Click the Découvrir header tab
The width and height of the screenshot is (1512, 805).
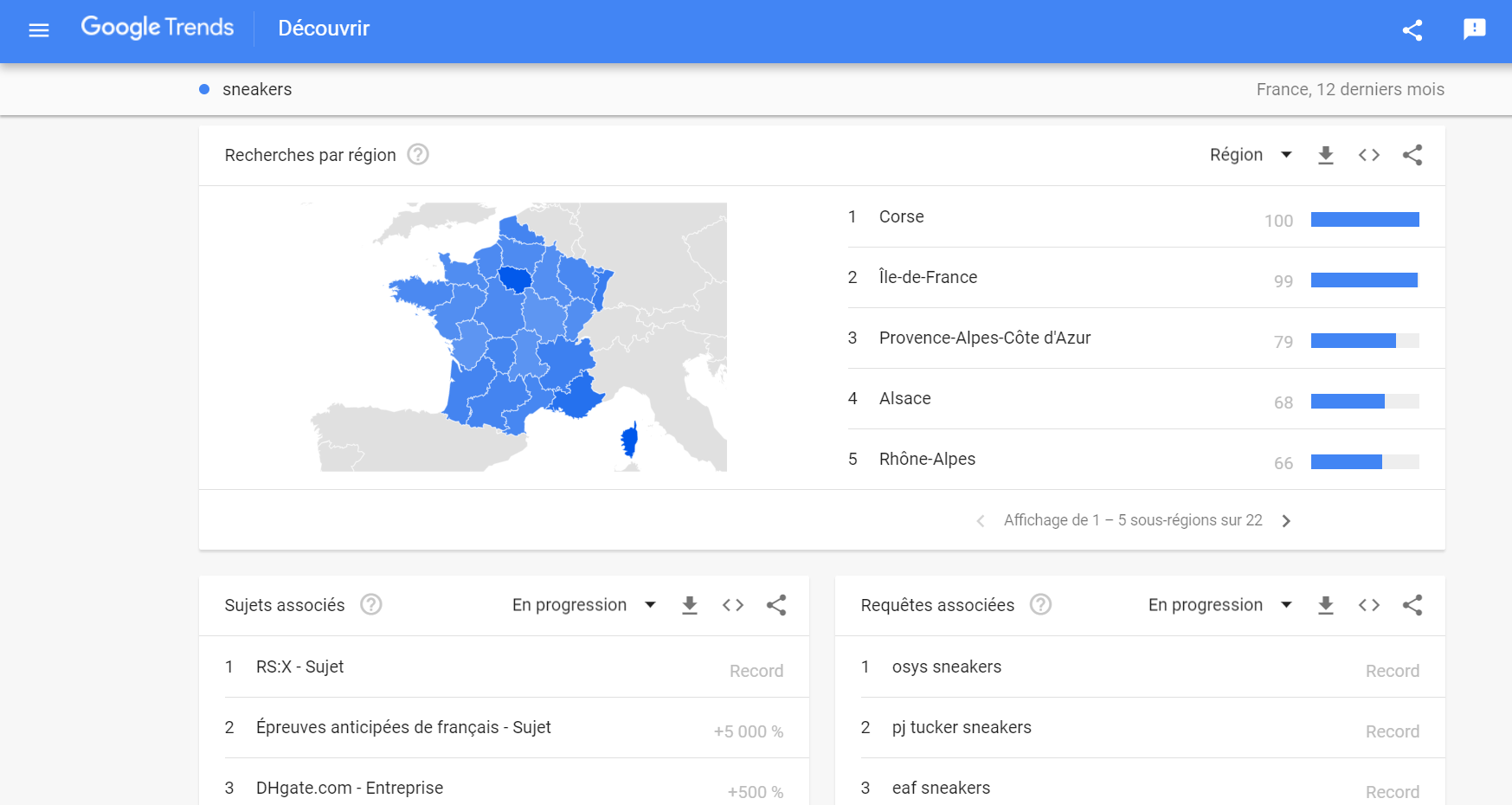point(324,29)
